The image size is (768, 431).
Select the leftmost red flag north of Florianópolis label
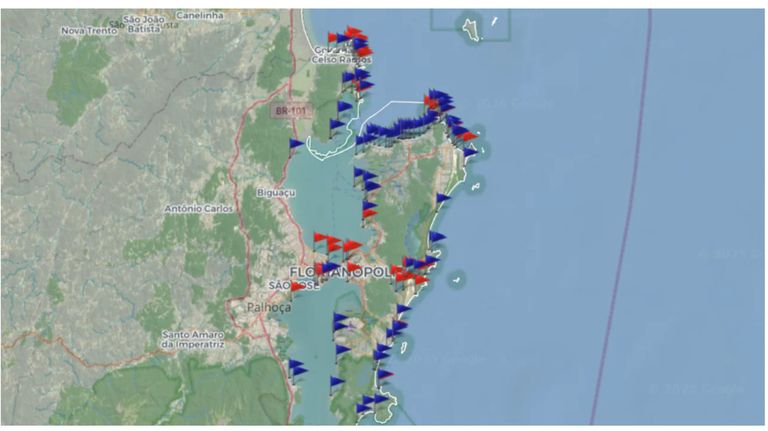tap(321, 238)
